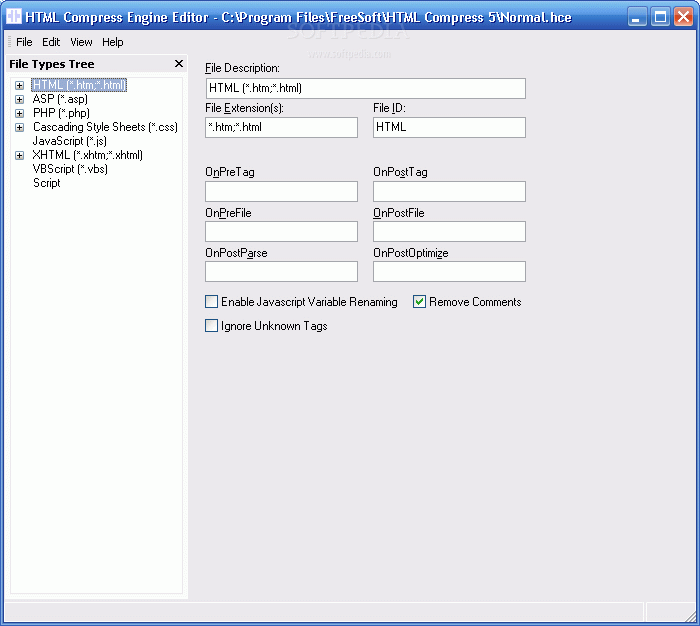Click the application icon in title bar

[x=14, y=17]
